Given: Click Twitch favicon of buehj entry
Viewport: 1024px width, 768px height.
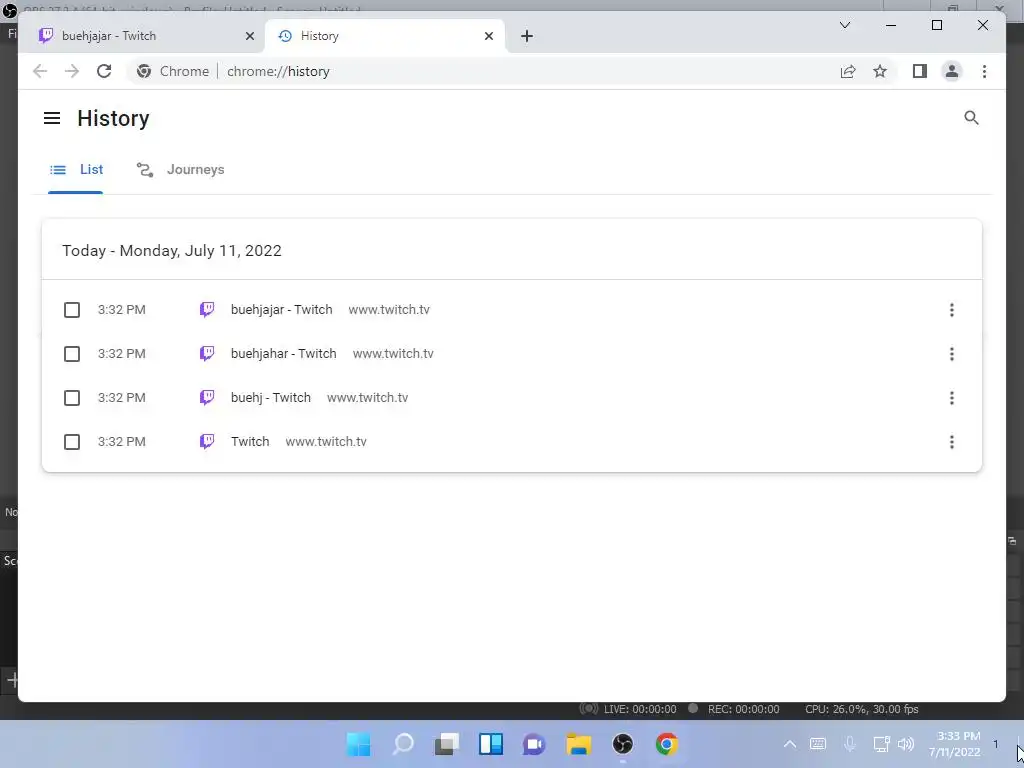Looking at the screenshot, I should pyautogui.click(x=206, y=397).
